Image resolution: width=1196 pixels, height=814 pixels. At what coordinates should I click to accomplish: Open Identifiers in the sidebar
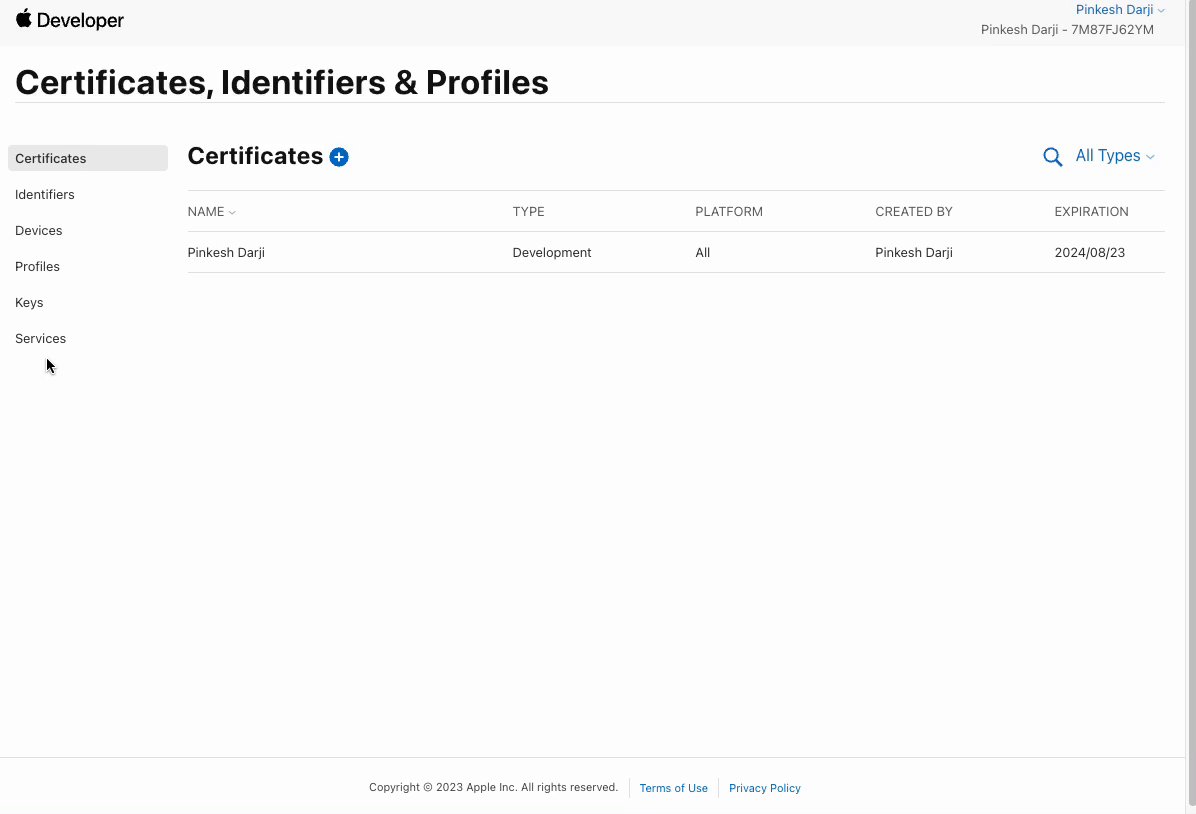[45, 194]
